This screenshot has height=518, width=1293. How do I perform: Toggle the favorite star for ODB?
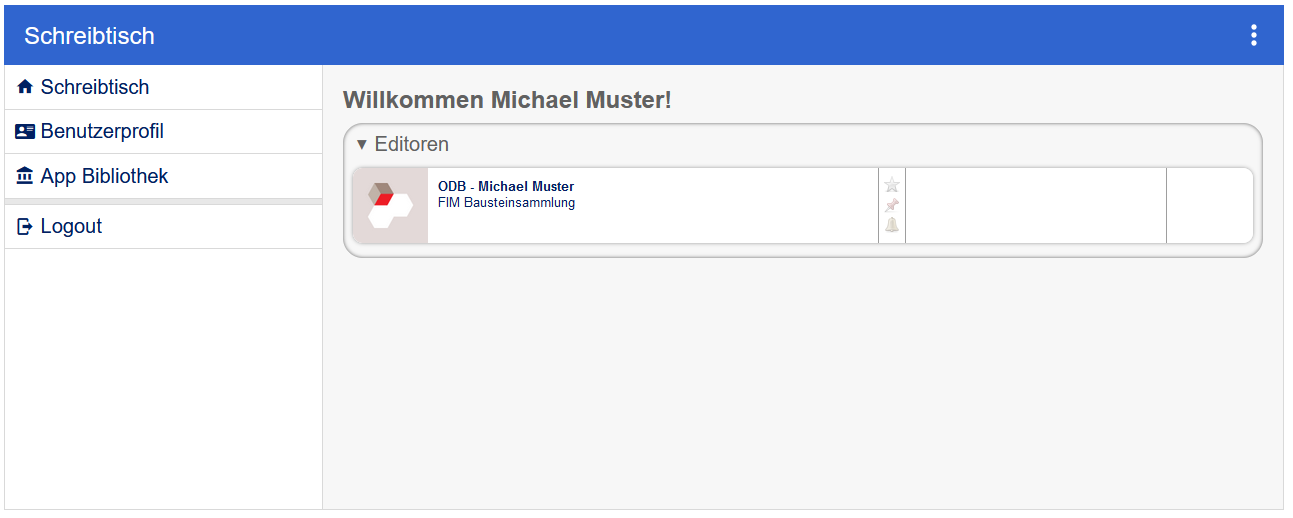(x=892, y=185)
